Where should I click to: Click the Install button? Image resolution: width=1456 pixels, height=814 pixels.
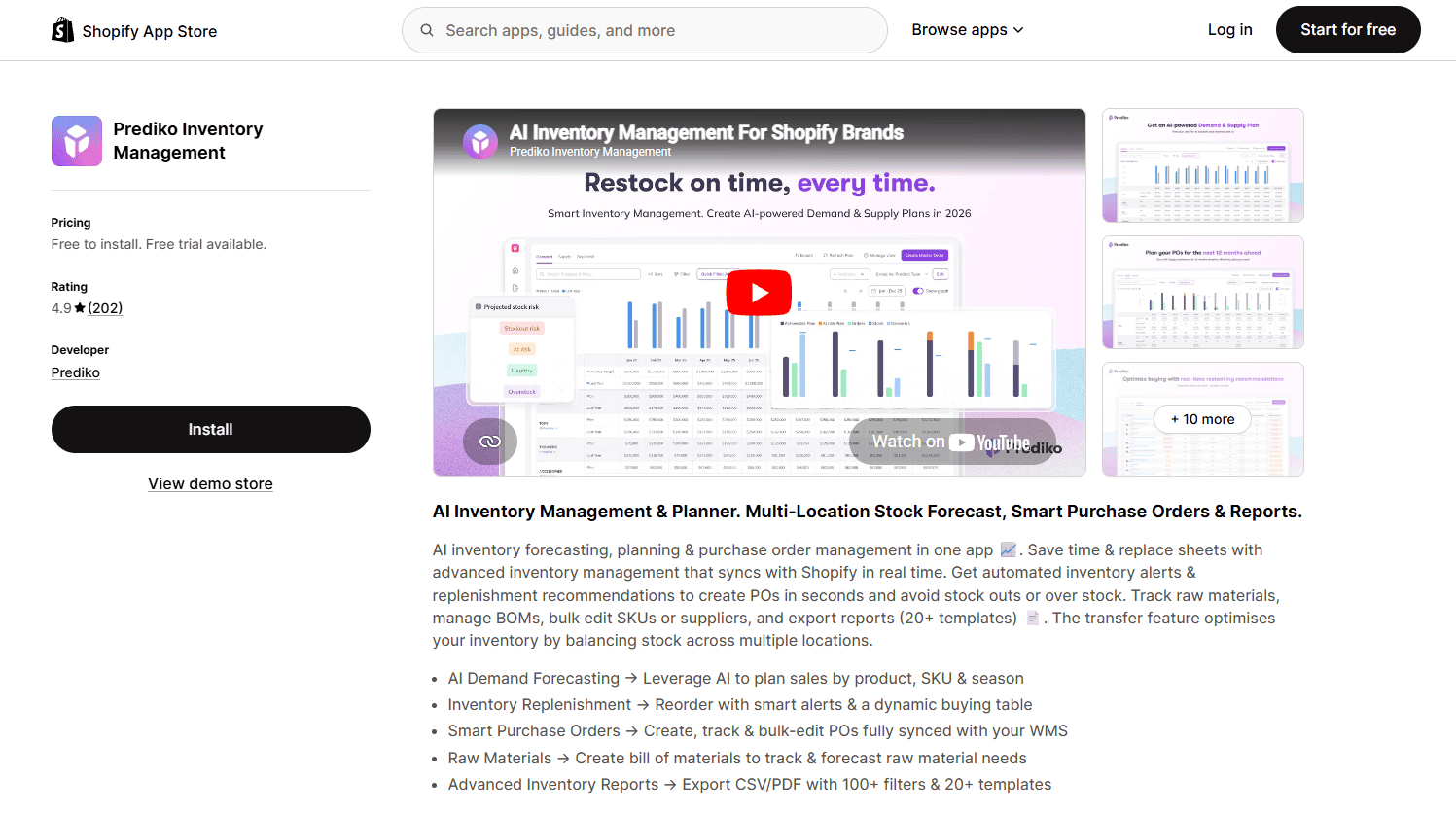(211, 430)
